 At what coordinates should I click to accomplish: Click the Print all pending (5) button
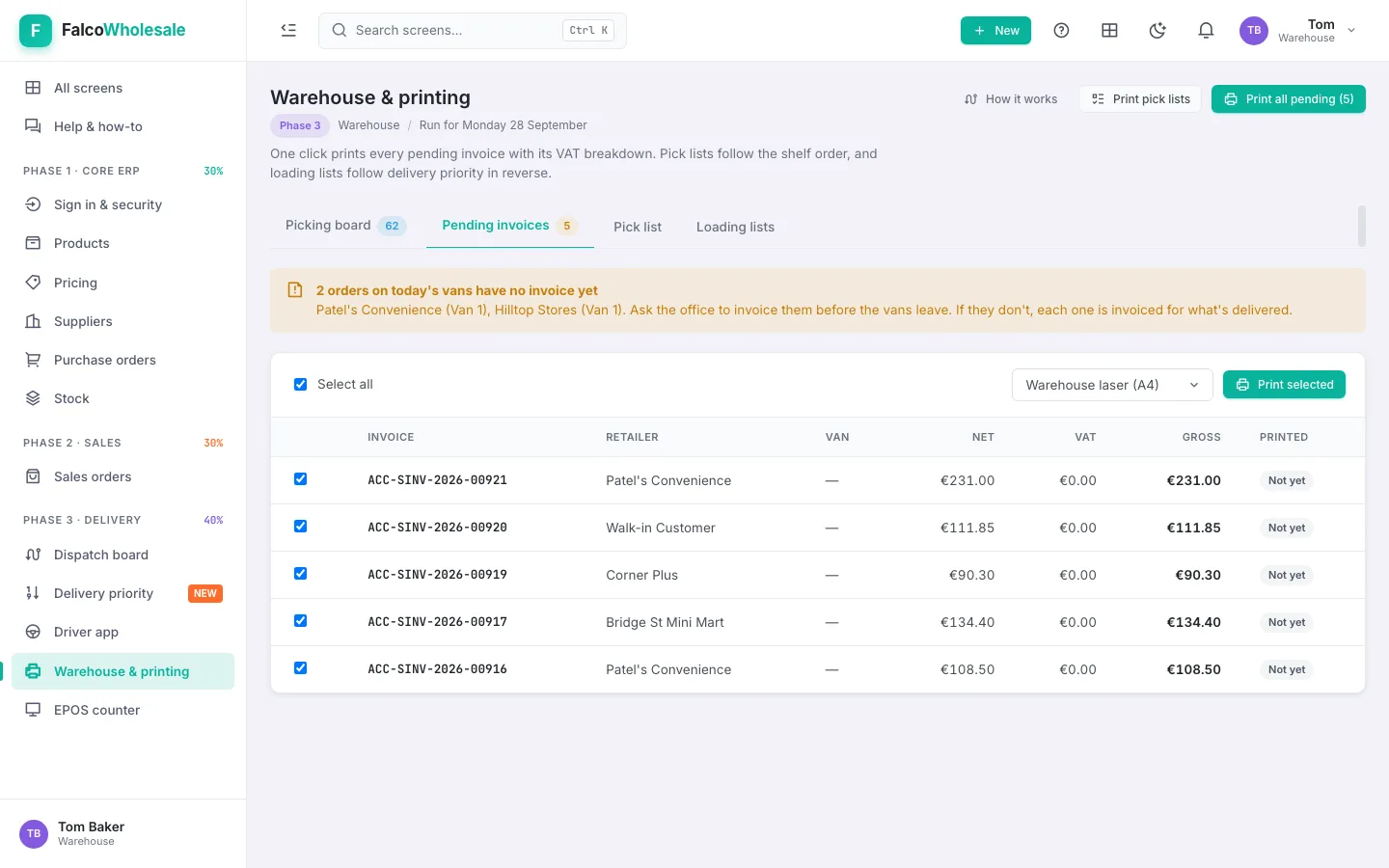(1289, 99)
